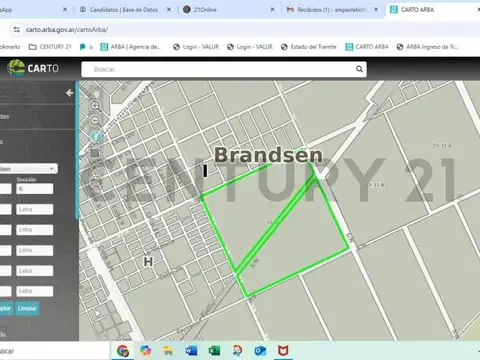This screenshot has width=480, height=360.
Task: Close the WhatsApp tab
Action: (x=65, y=10)
